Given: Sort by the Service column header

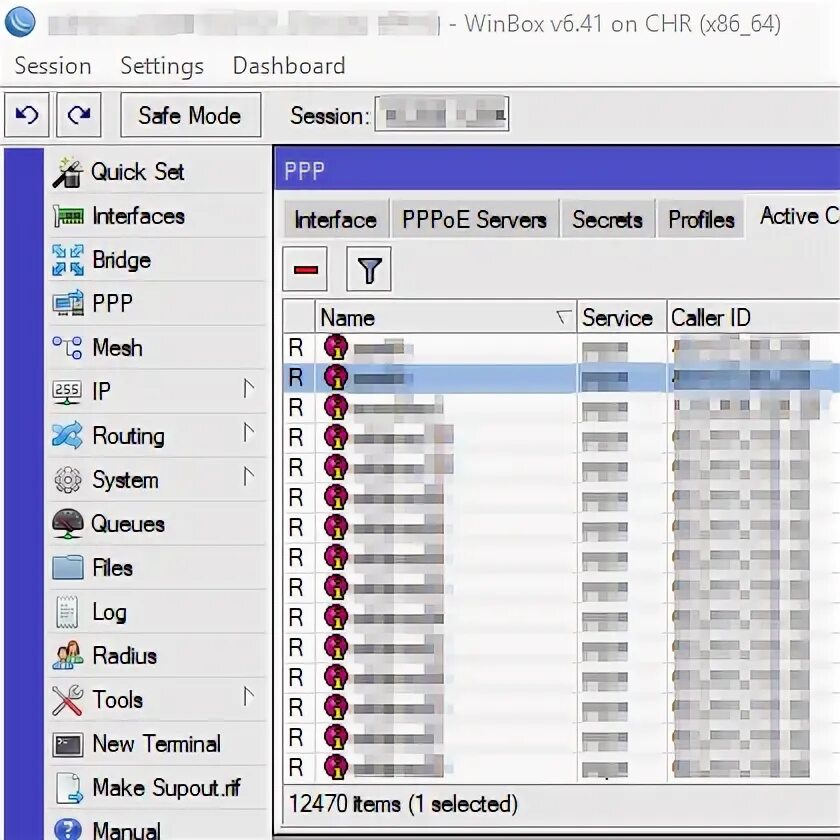Looking at the screenshot, I should 622,317.
